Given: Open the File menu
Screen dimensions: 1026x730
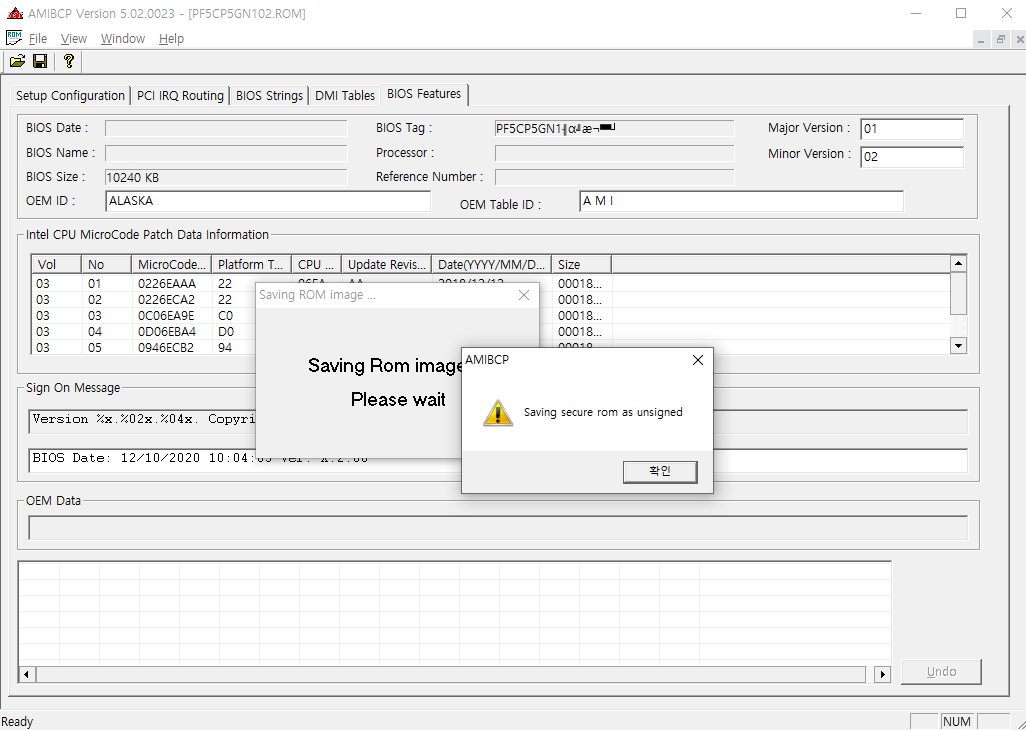Looking at the screenshot, I should pos(38,39).
